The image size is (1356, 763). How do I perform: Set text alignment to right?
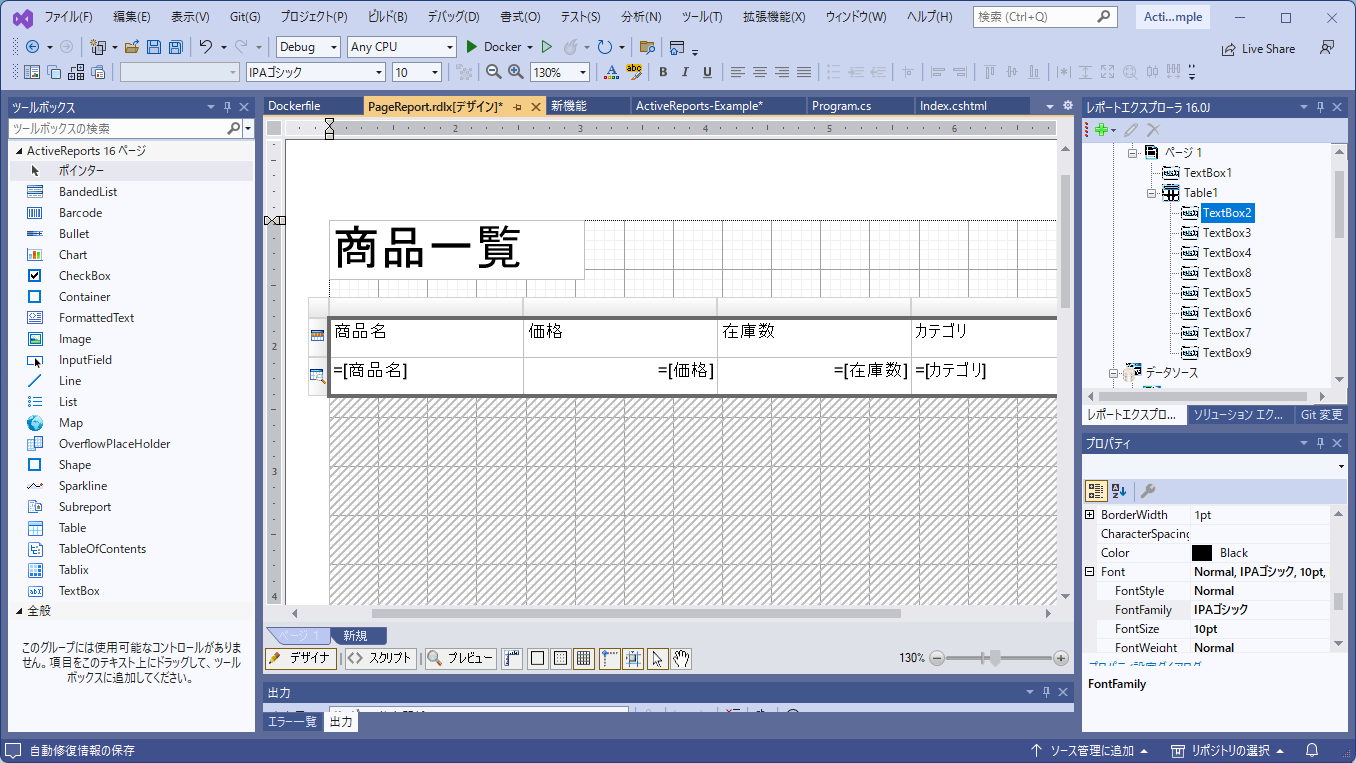[782, 72]
